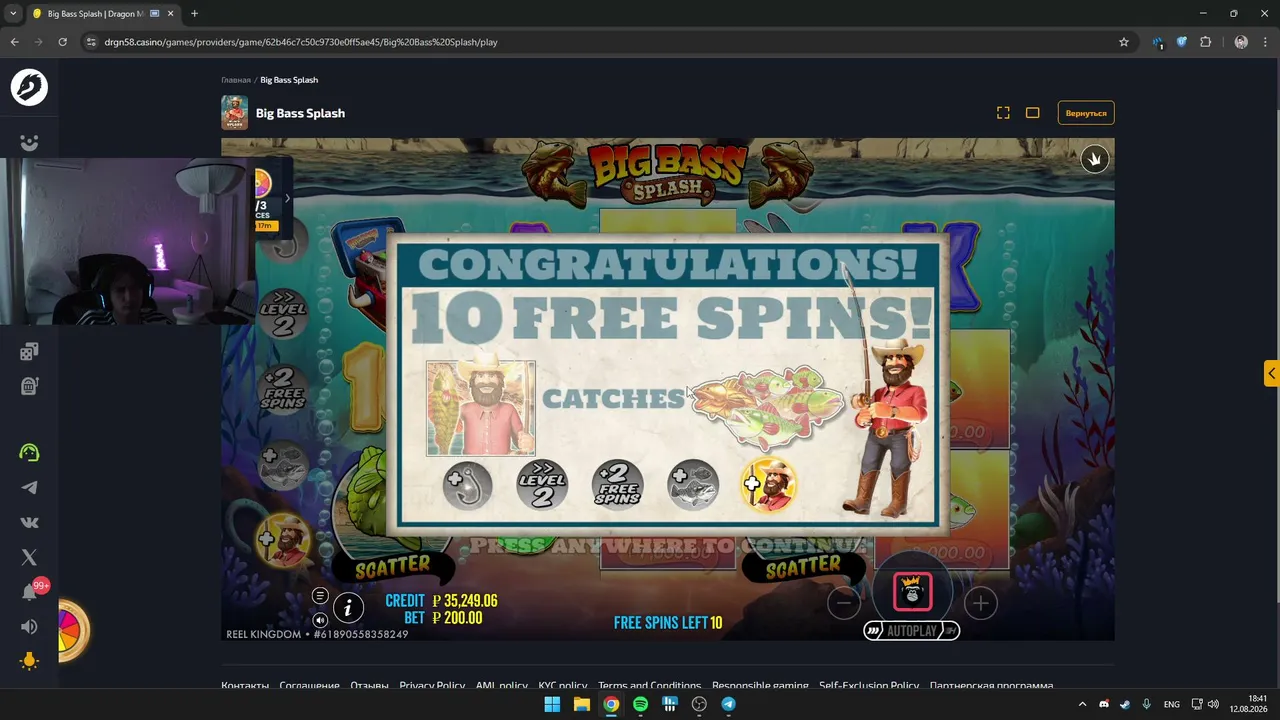The image size is (1280, 720).
Task: Toggle the light theme bulb icon
Action: (29, 661)
